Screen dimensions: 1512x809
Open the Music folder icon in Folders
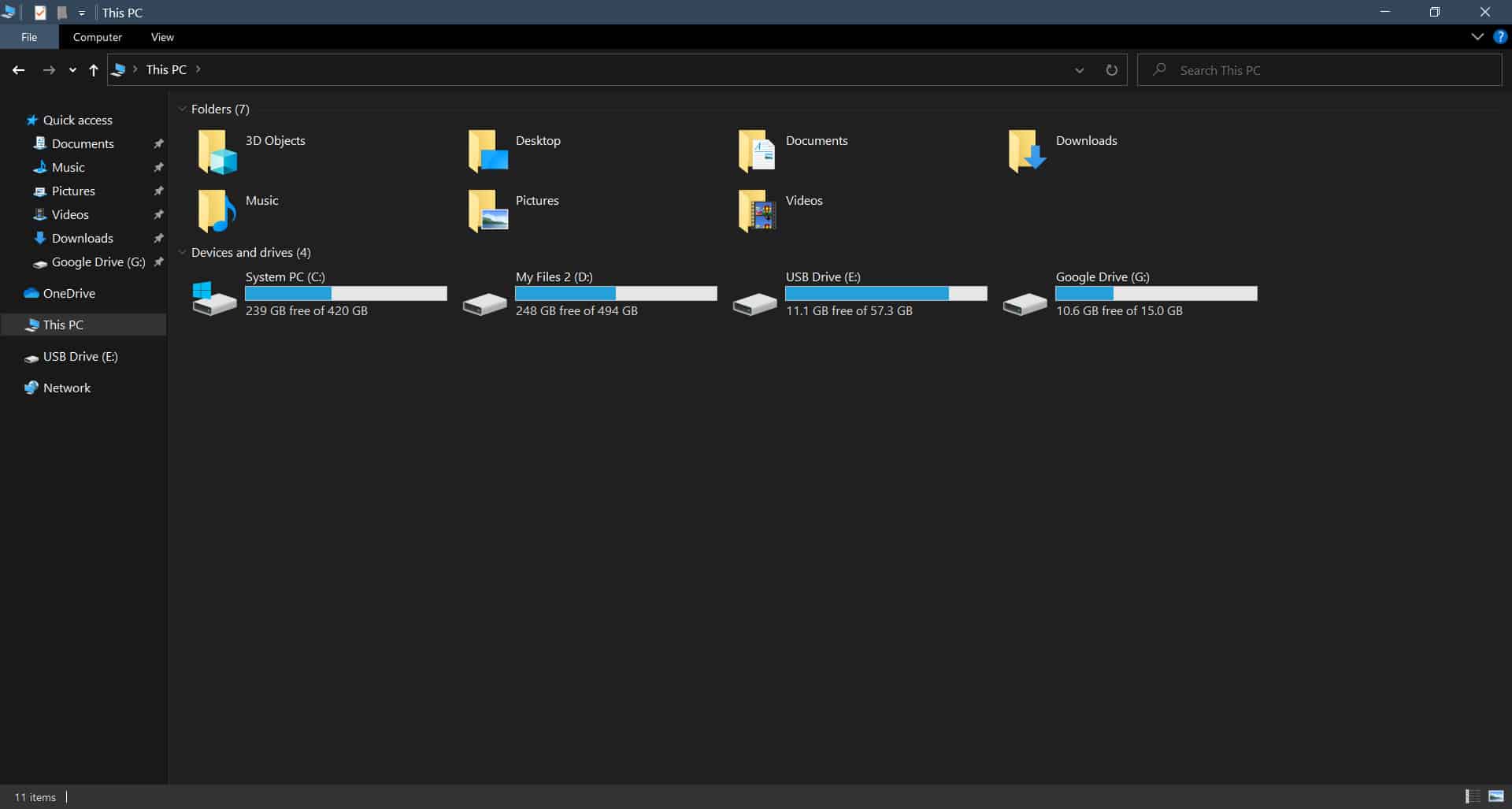coord(217,211)
